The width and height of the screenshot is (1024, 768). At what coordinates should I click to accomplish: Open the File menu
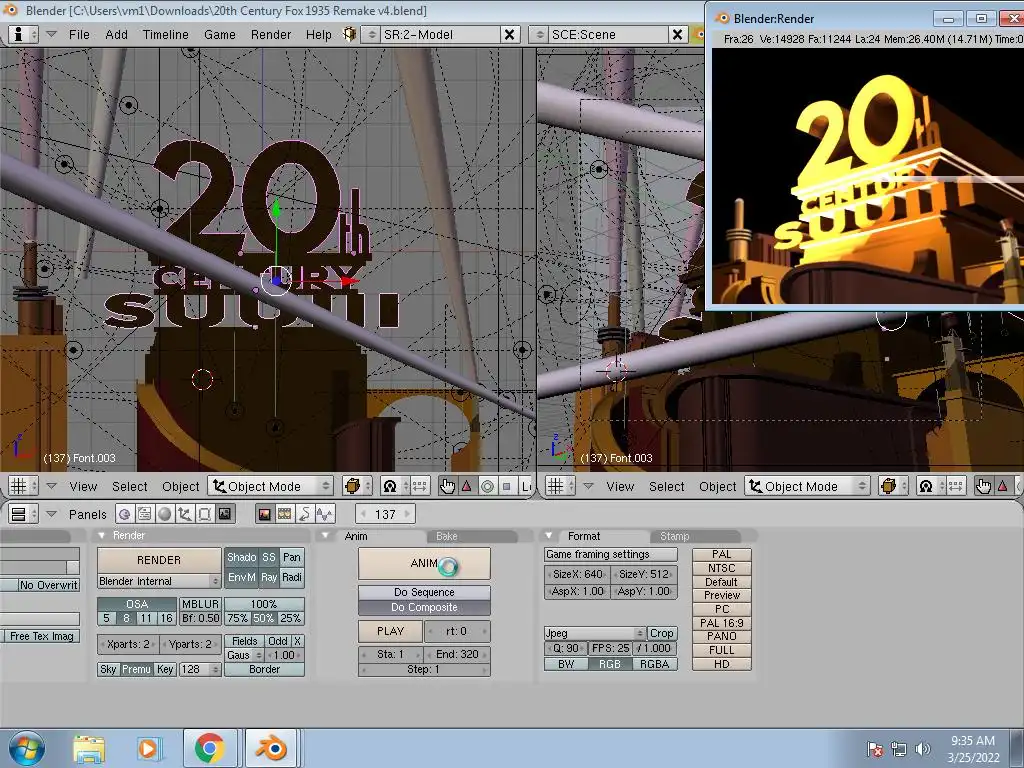[79, 35]
